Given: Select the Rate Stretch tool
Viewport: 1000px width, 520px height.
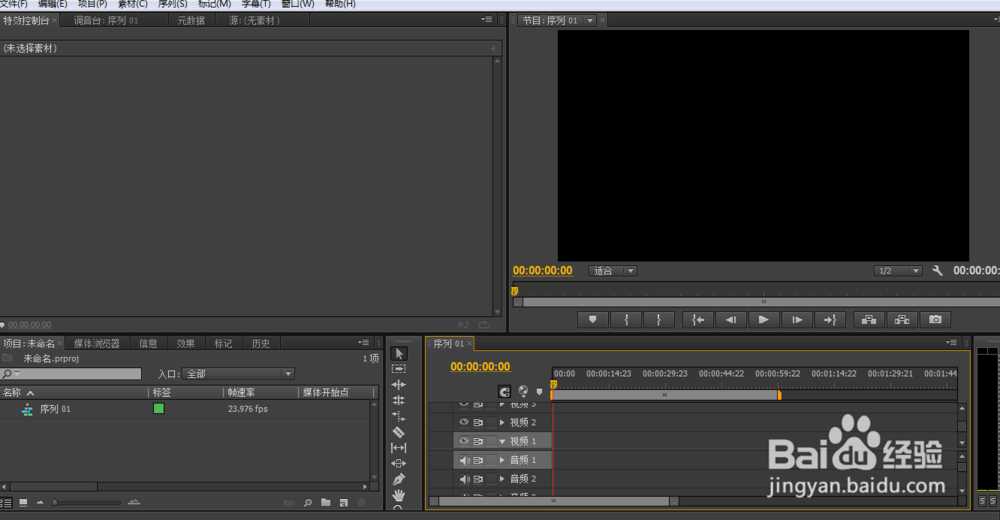Looking at the screenshot, I should pyautogui.click(x=399, y=416).
